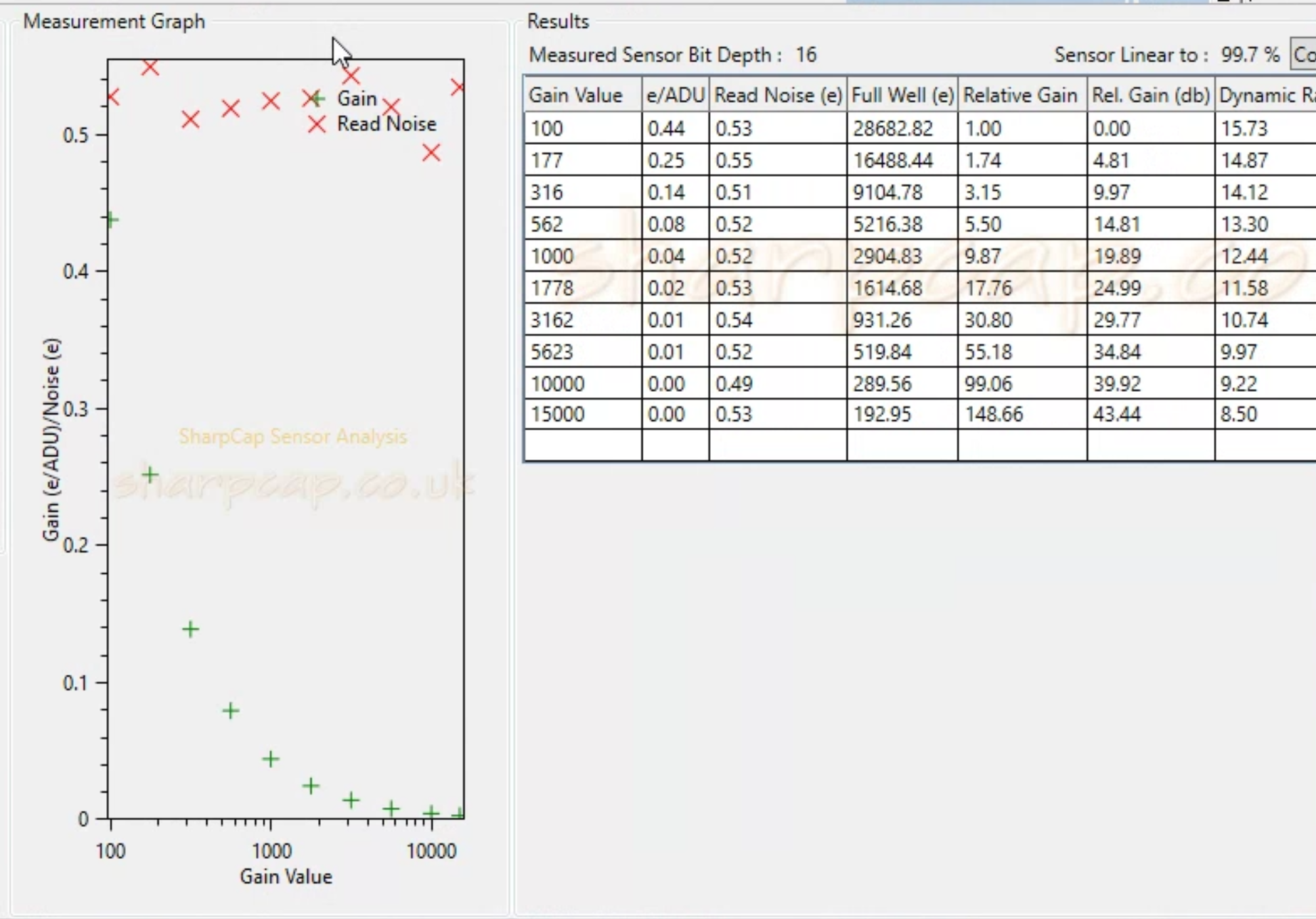This screenshot has width=1316, height=919.
Task: Click the Rel. Gain (db) column header
Action: pos(1151,95)
